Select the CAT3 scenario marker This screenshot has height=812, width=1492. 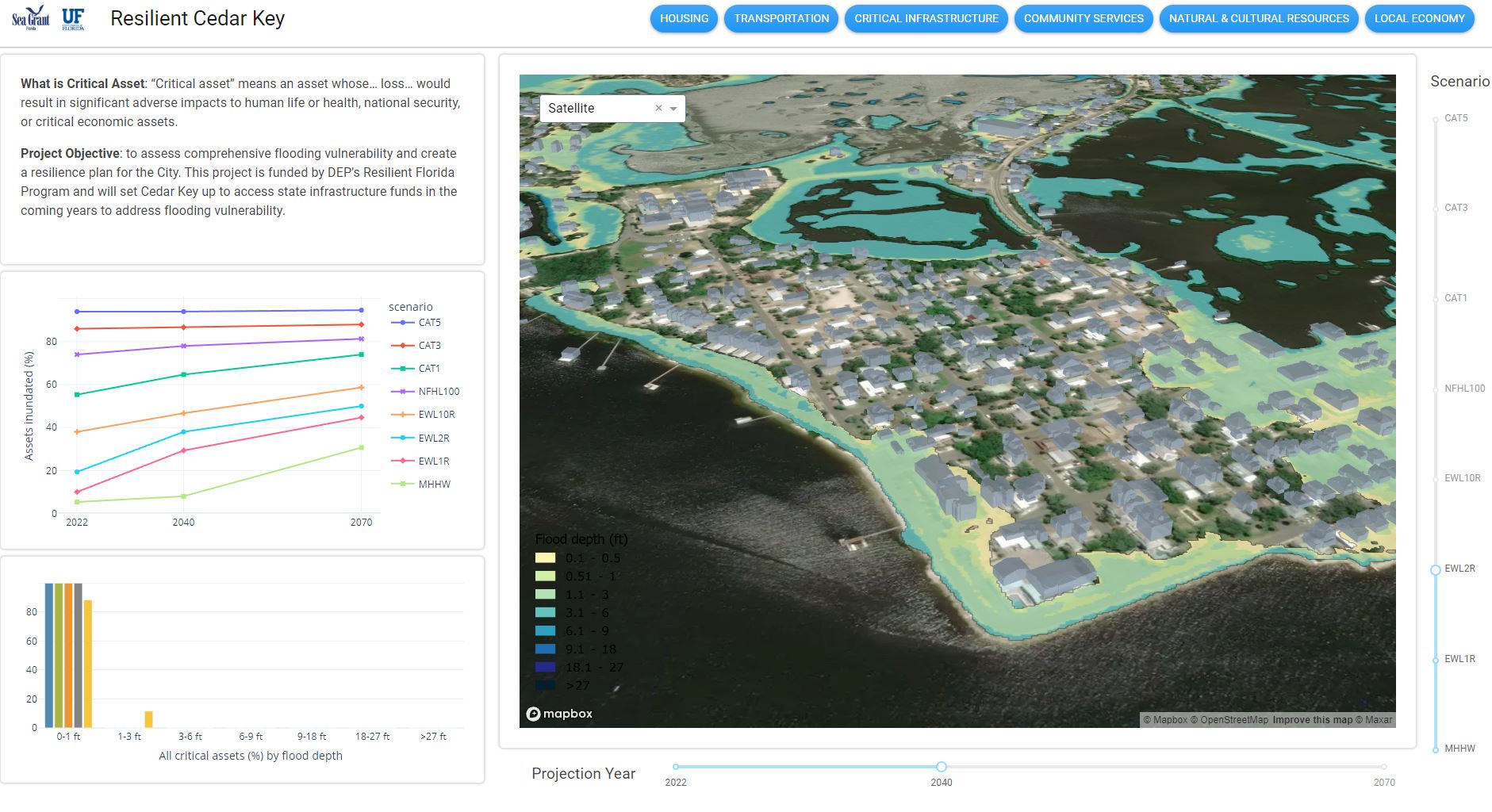pyautogui.click(x=1435, y=209)
